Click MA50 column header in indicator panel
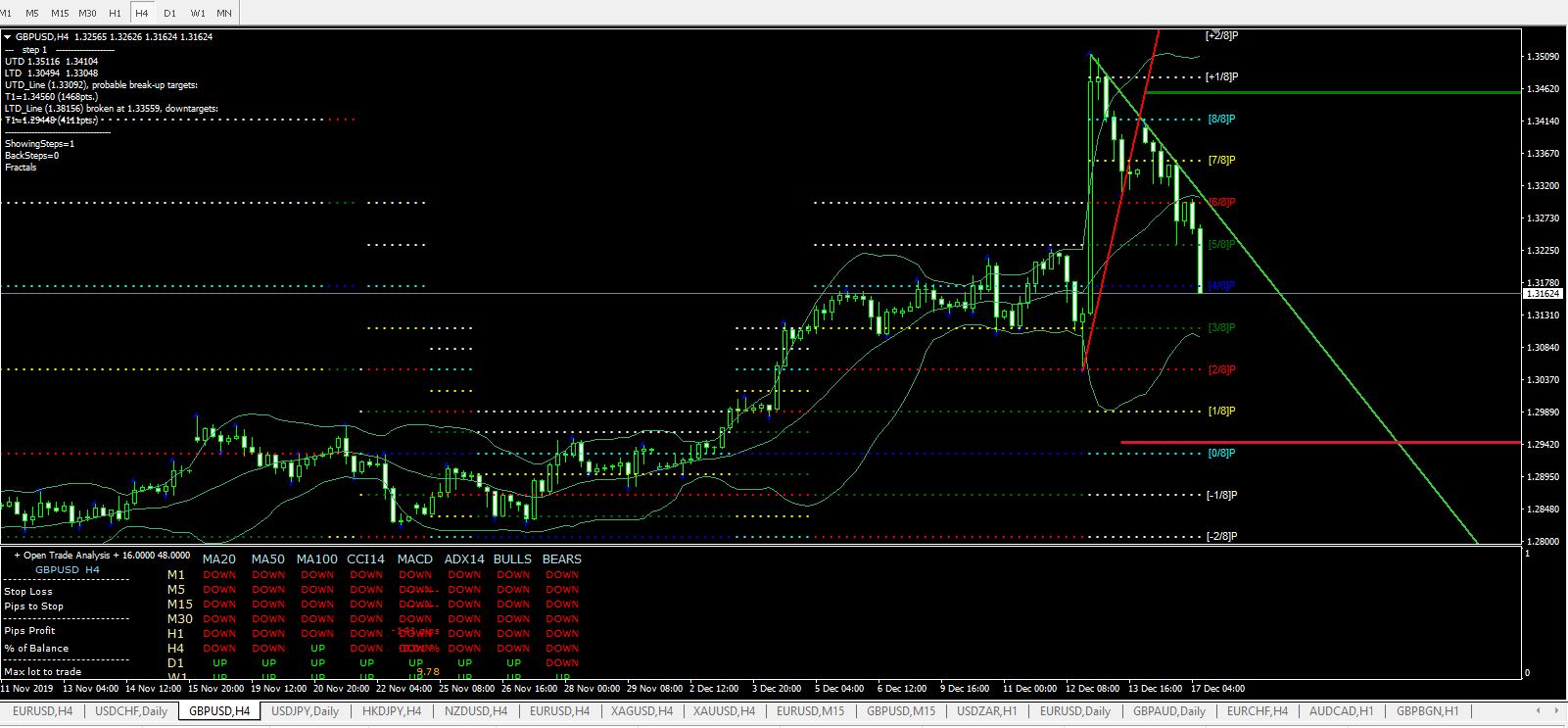 tap(267, 559)
